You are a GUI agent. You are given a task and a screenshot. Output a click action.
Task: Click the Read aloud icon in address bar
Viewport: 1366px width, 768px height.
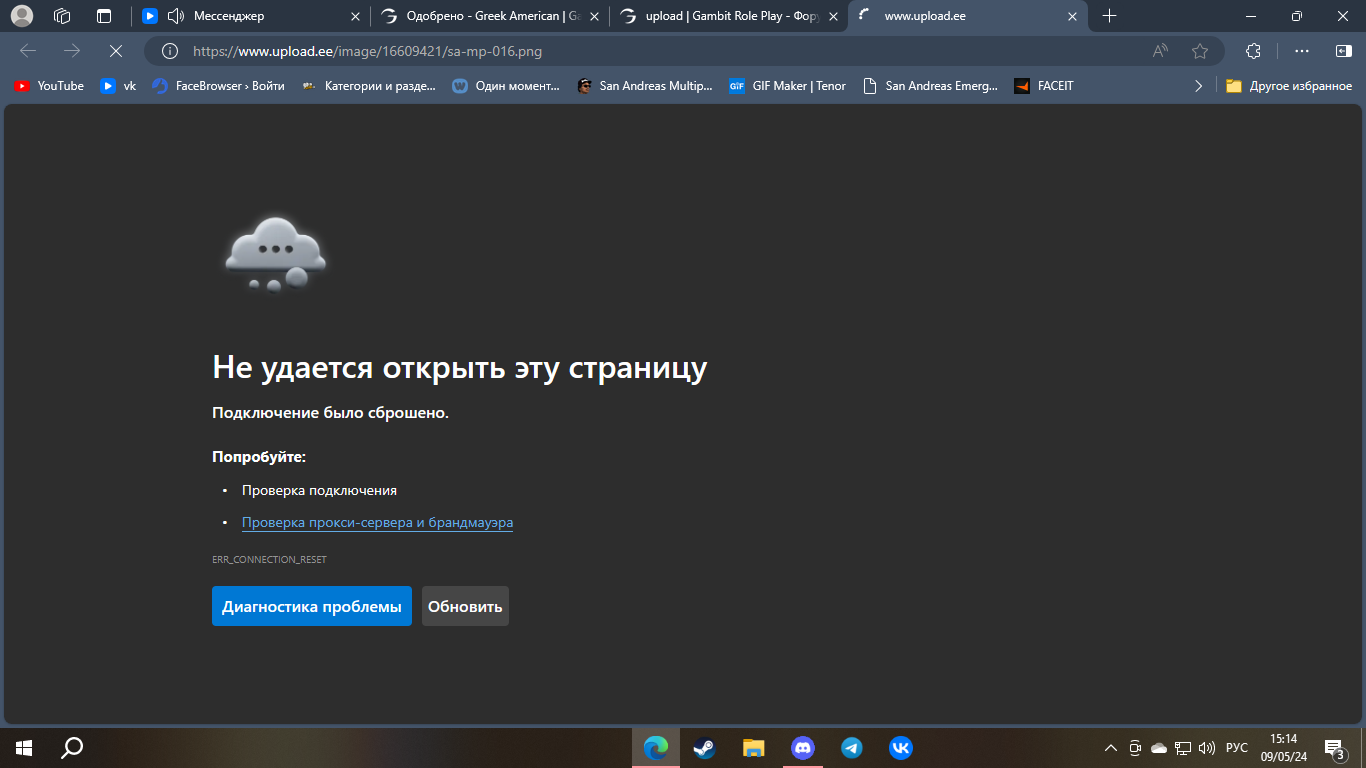click(1160, 51)
